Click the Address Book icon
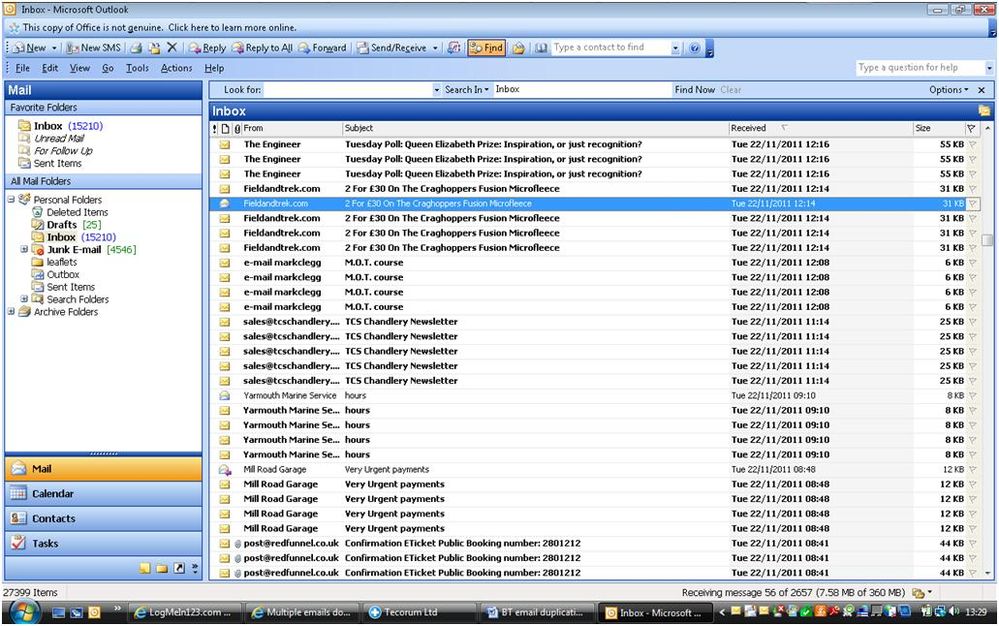999x626 pixels. 540,48
